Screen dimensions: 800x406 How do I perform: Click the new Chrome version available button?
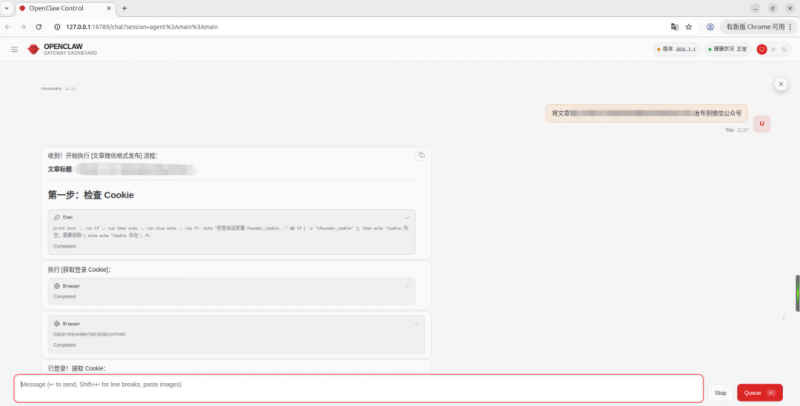[x=755, y=27]
